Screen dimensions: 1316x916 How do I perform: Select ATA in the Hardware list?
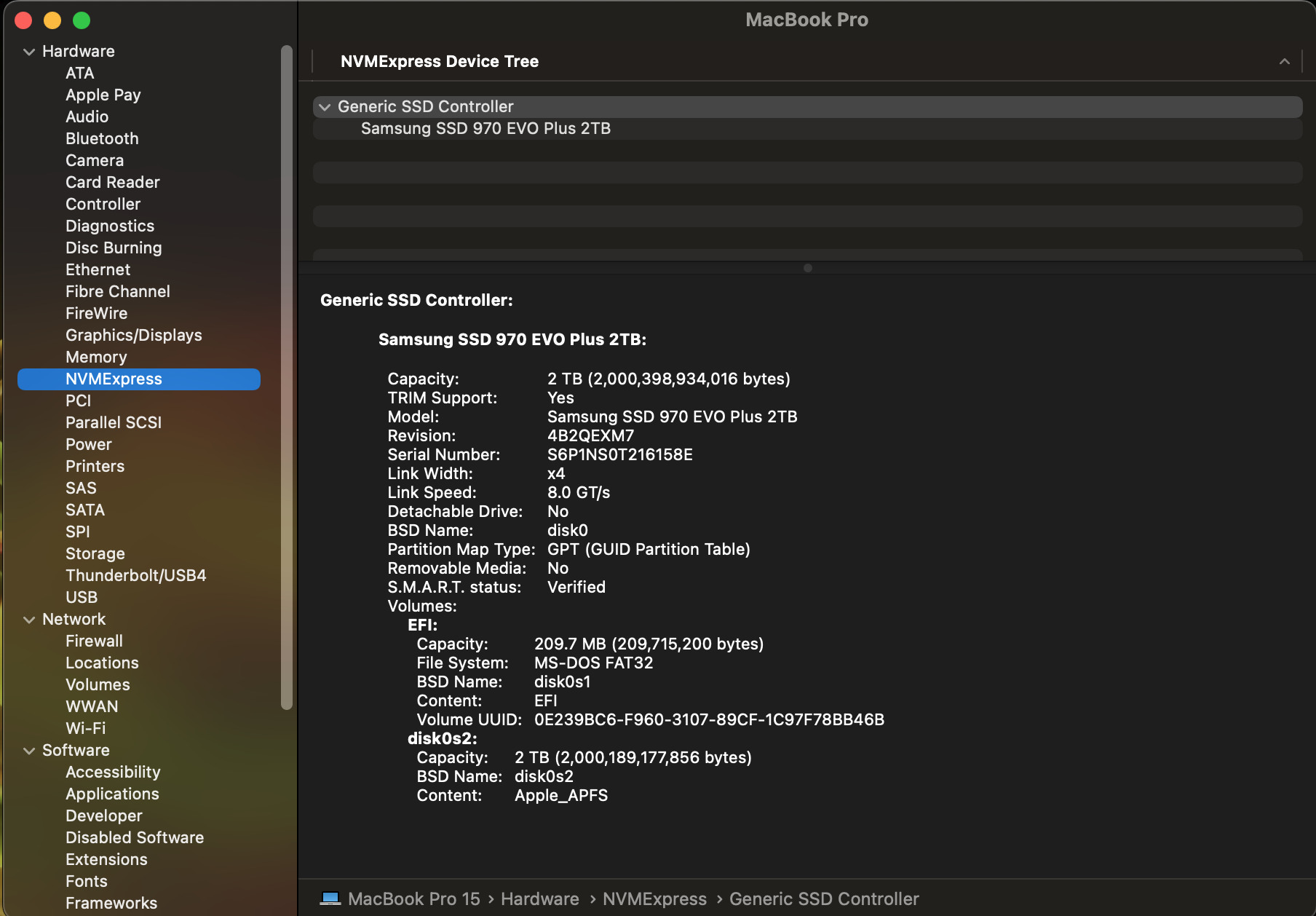(80, 73)
